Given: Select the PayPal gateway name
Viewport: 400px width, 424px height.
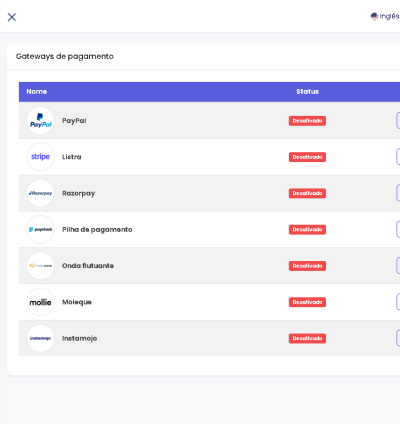Looking at the screenshot, I should click(74, 121).
